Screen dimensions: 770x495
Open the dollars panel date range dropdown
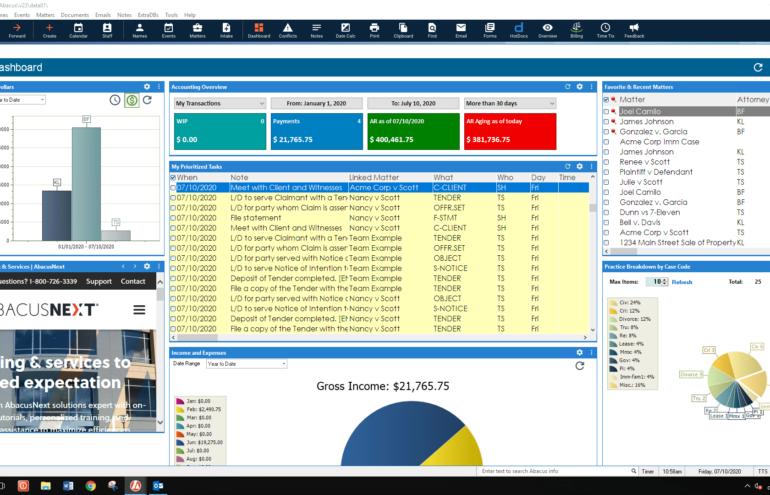[22, 100]
